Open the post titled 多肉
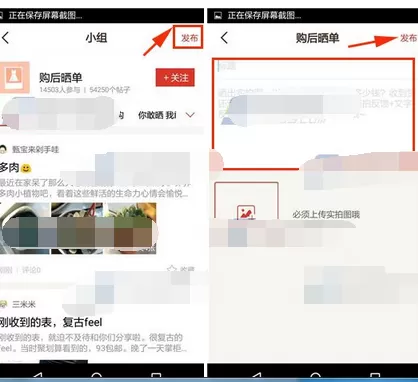 point(15,168)
